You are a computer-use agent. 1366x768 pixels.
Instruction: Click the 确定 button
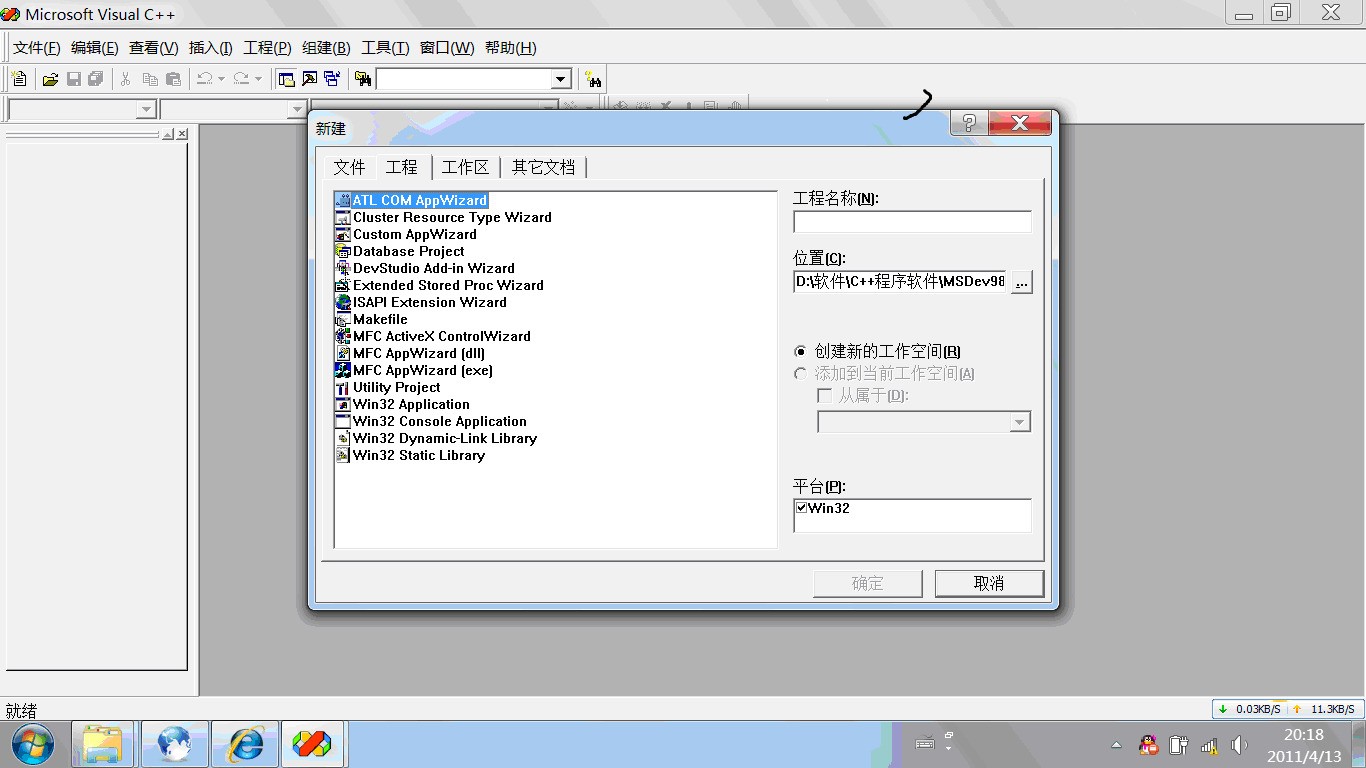[868, 583]
